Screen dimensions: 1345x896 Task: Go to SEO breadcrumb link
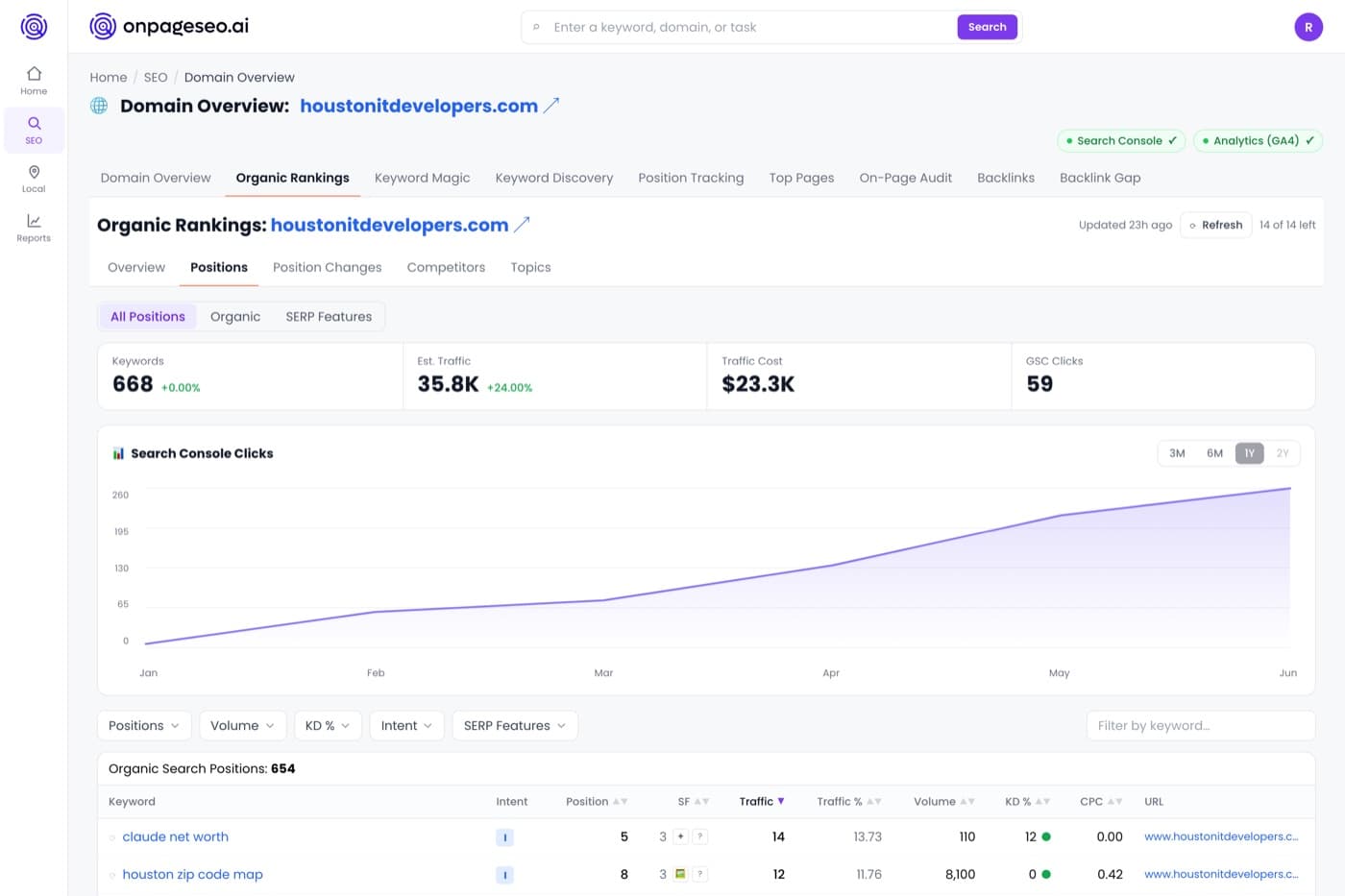tap(156, 77)
